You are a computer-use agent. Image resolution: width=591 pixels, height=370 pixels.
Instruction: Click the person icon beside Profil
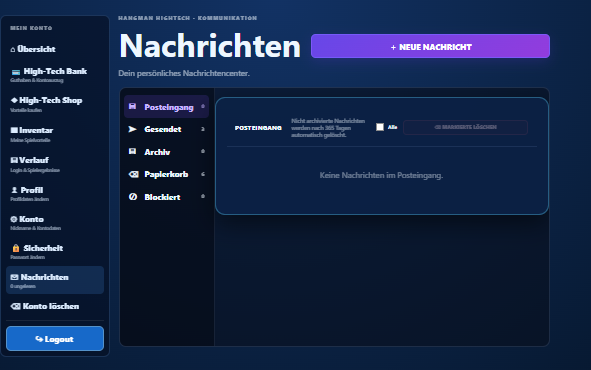tap(14, 190)
